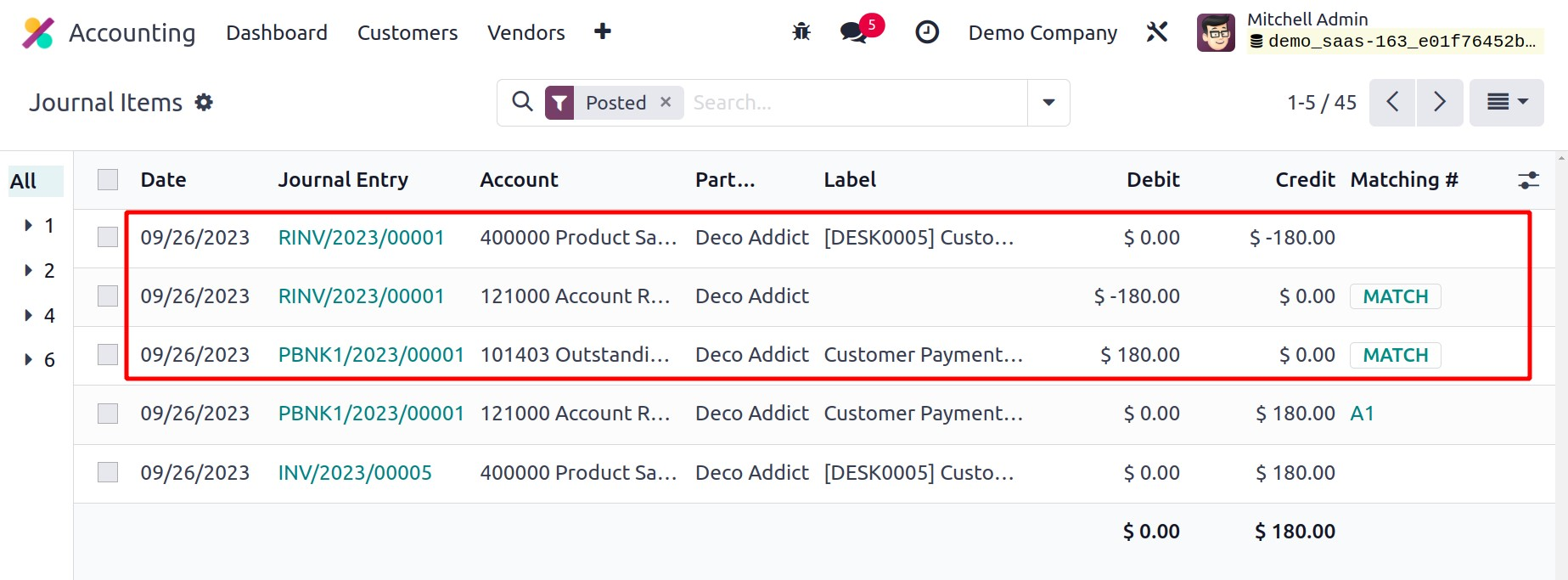The image size is (1568, 580).
Task: Click the plus icon in the navbar
Action: point(603,32)
